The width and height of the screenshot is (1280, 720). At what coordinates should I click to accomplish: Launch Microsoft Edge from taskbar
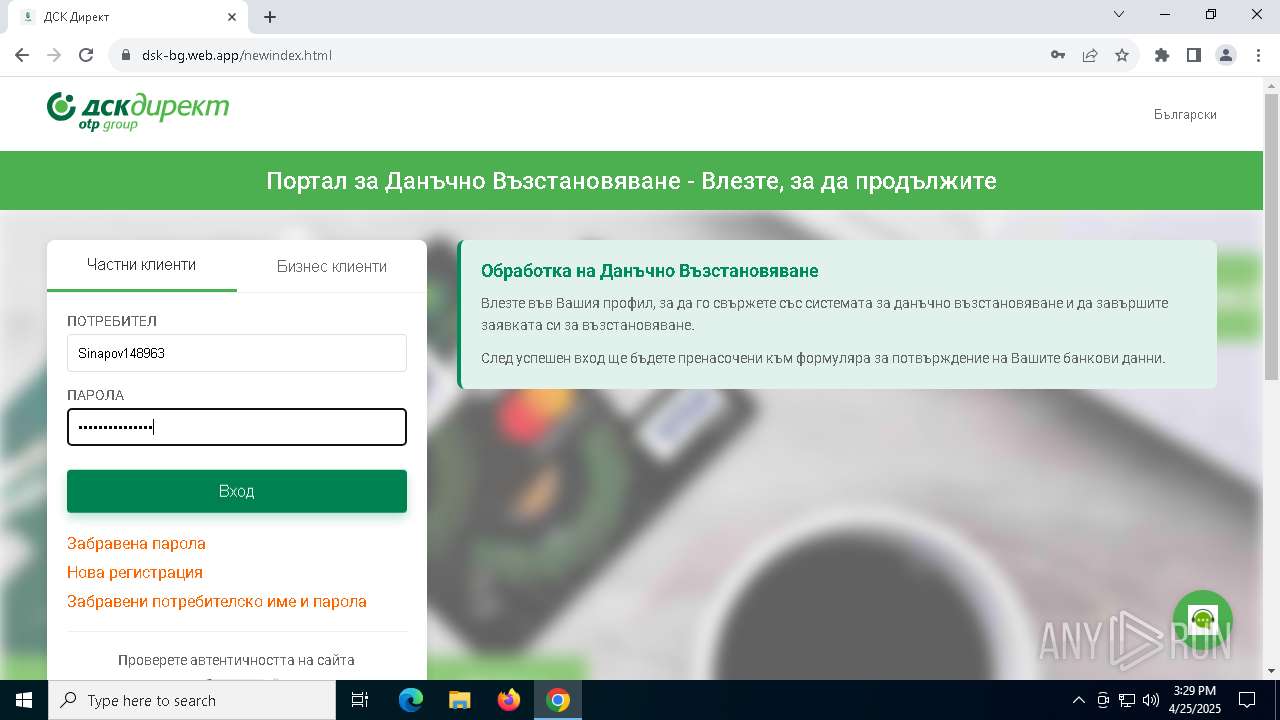411,700
